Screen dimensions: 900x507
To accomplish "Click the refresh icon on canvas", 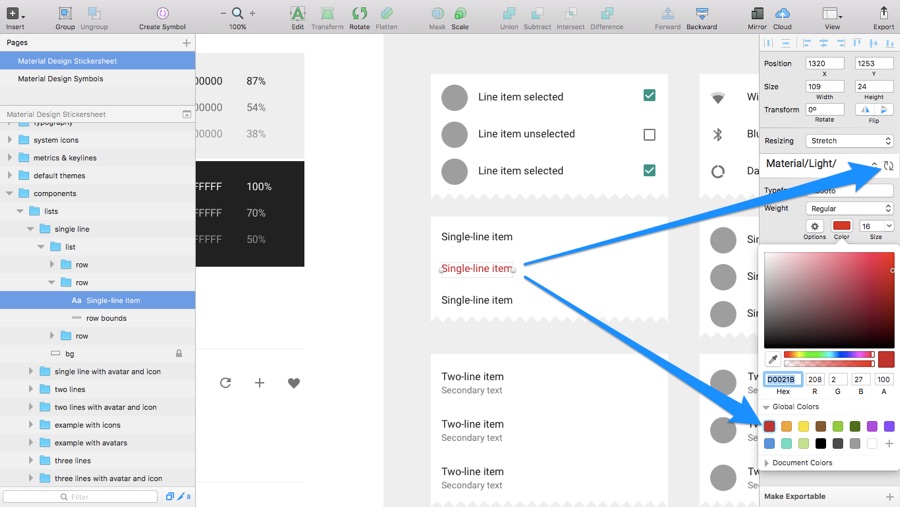I will (x=226, y=382).
